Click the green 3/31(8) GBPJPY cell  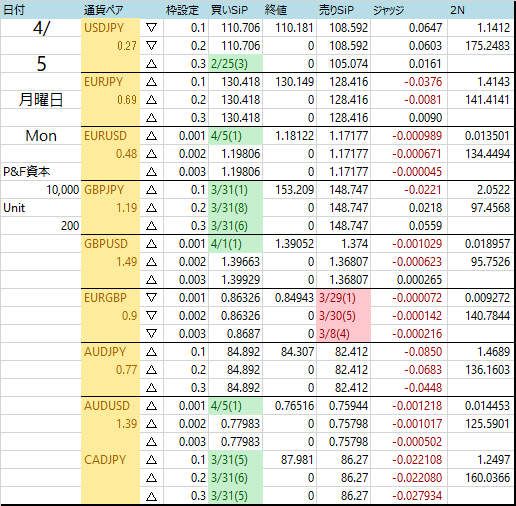pyautogui.click(x=236, y=208)
